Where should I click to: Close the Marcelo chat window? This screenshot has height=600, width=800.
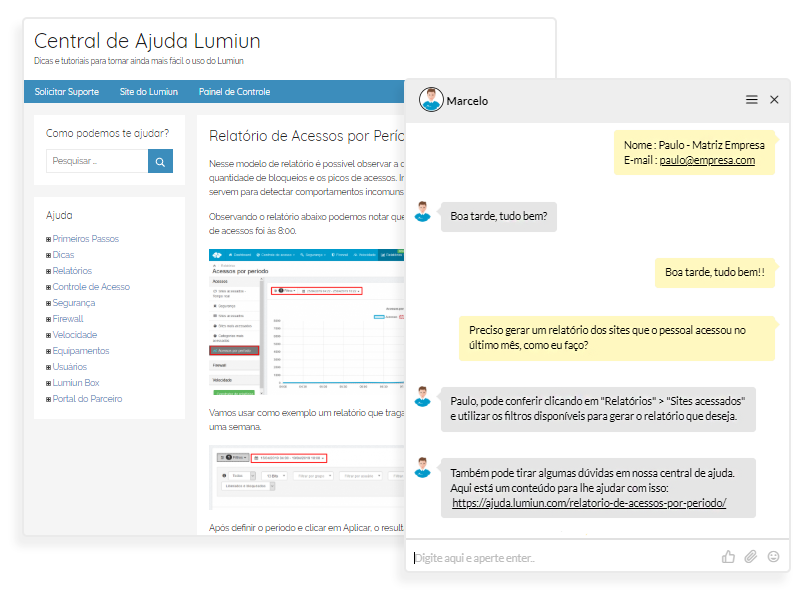tap(774, 99)
